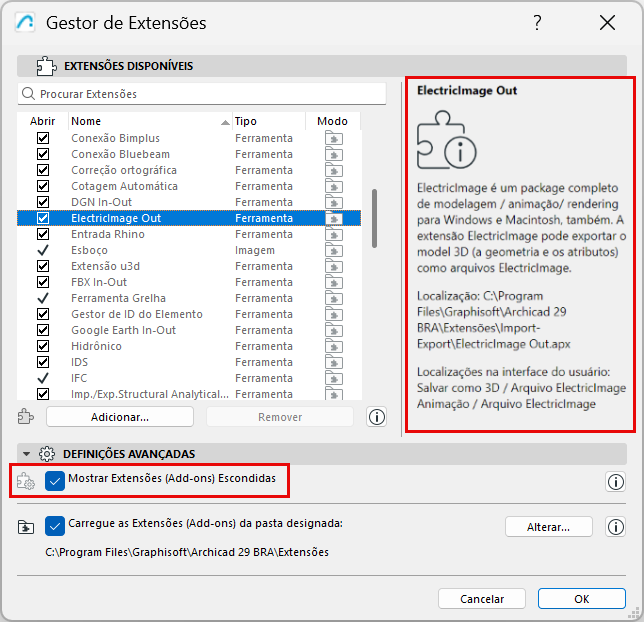This screenshot has height=622, width=644.
Task: Click the info icon next to the Remover button
Action: pos(377,417)
